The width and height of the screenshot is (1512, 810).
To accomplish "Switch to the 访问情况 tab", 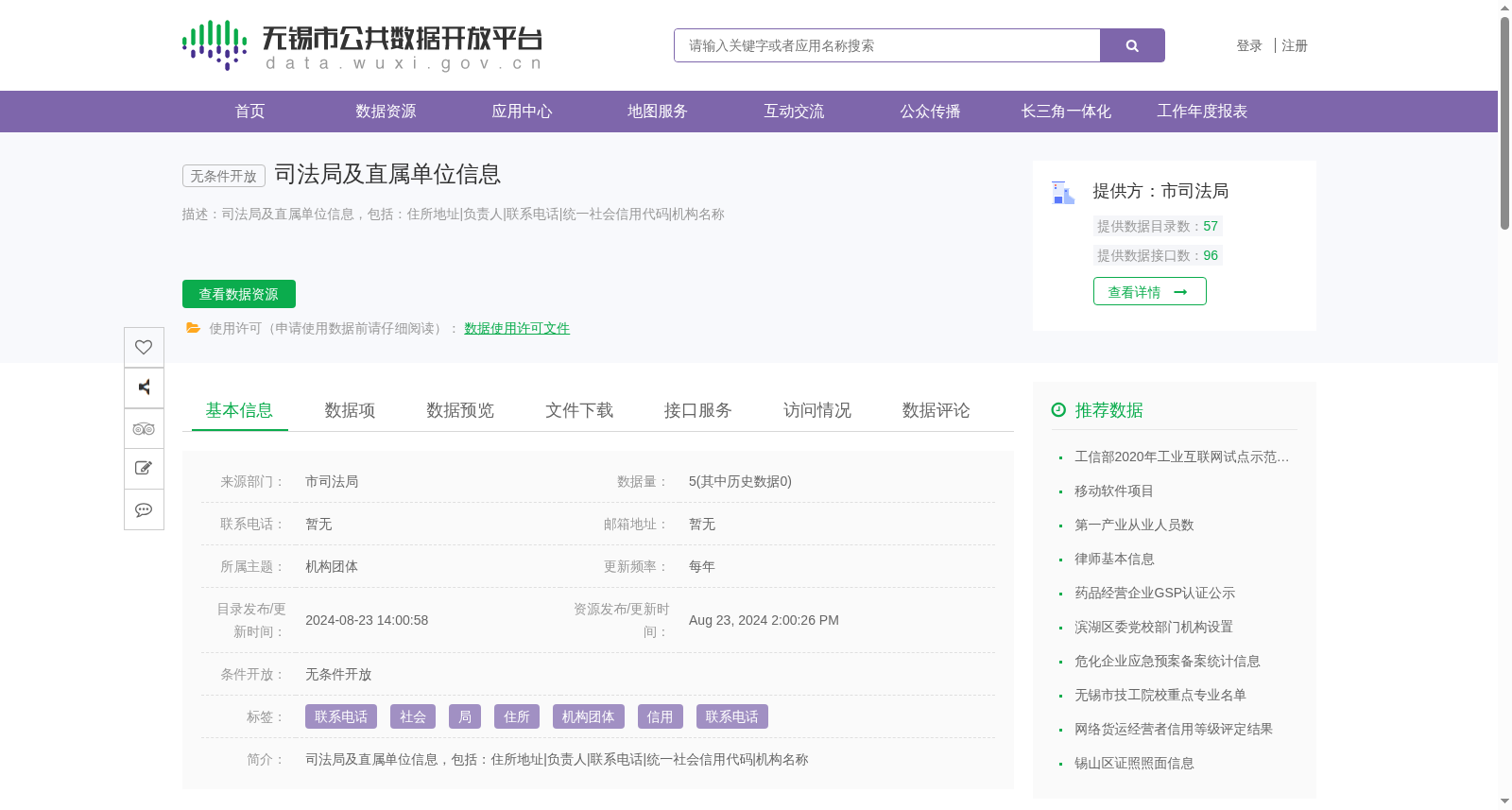I will [817, 410].
